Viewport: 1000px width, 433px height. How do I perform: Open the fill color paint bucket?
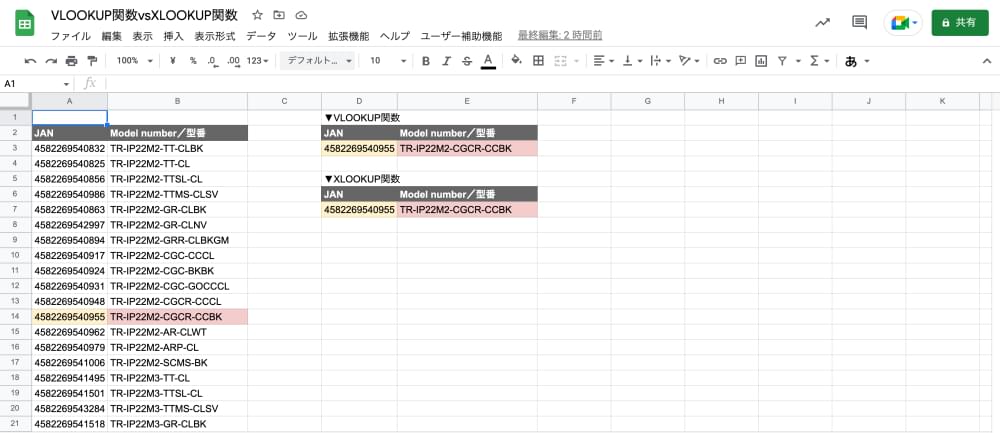click(516, 61)
